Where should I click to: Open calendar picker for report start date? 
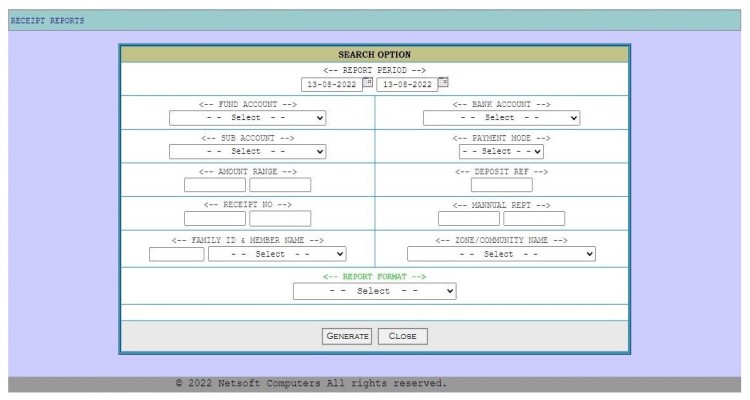[368, 83]
